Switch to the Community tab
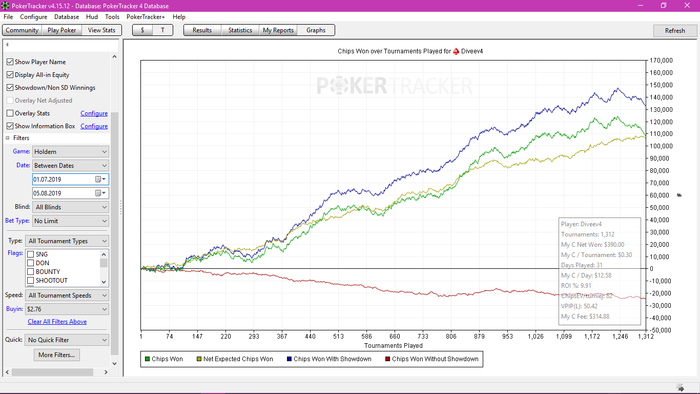 tap(22, 30)
